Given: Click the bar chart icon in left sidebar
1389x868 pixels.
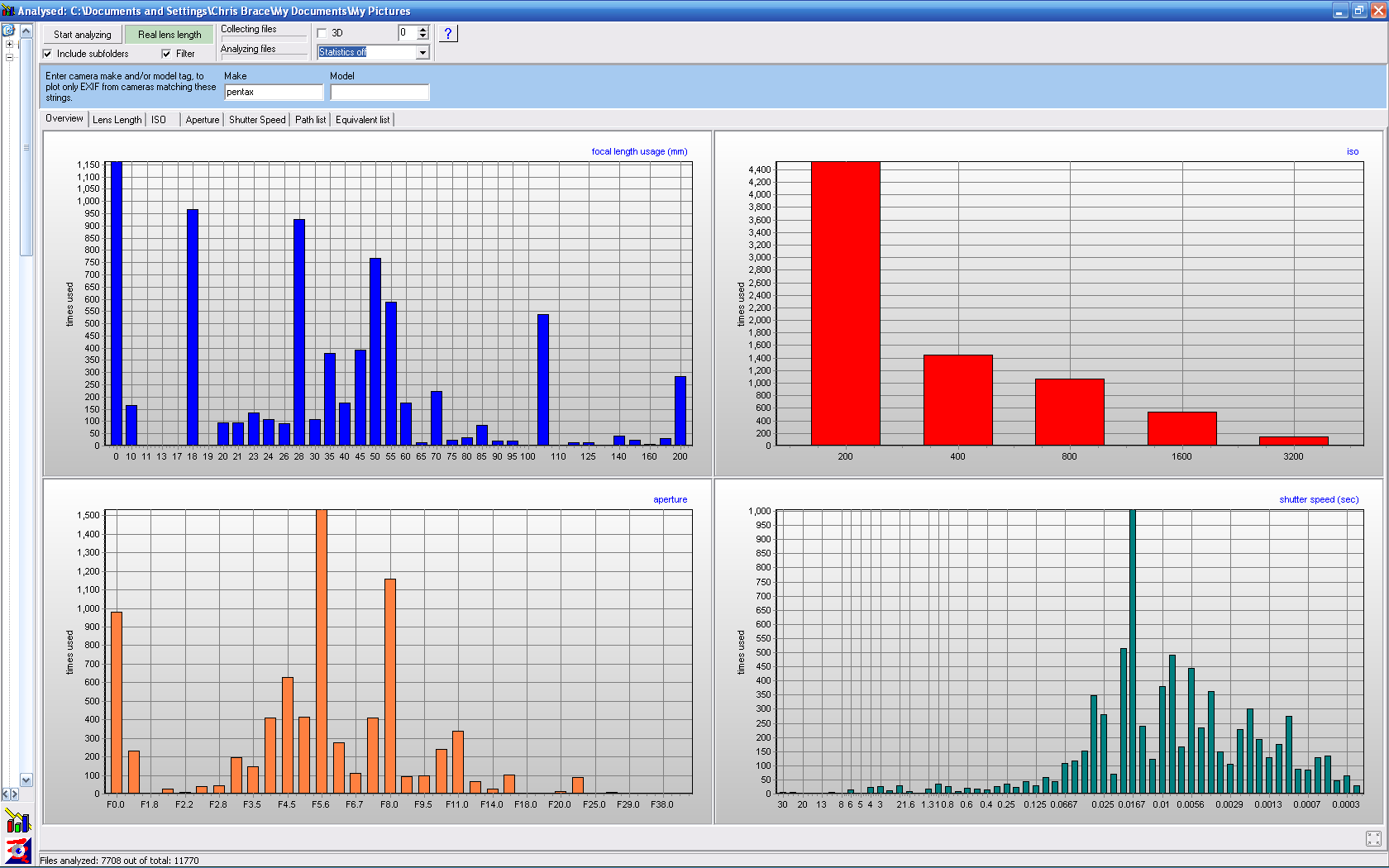Looking at the screenshot, I should (x=17, y=821).
